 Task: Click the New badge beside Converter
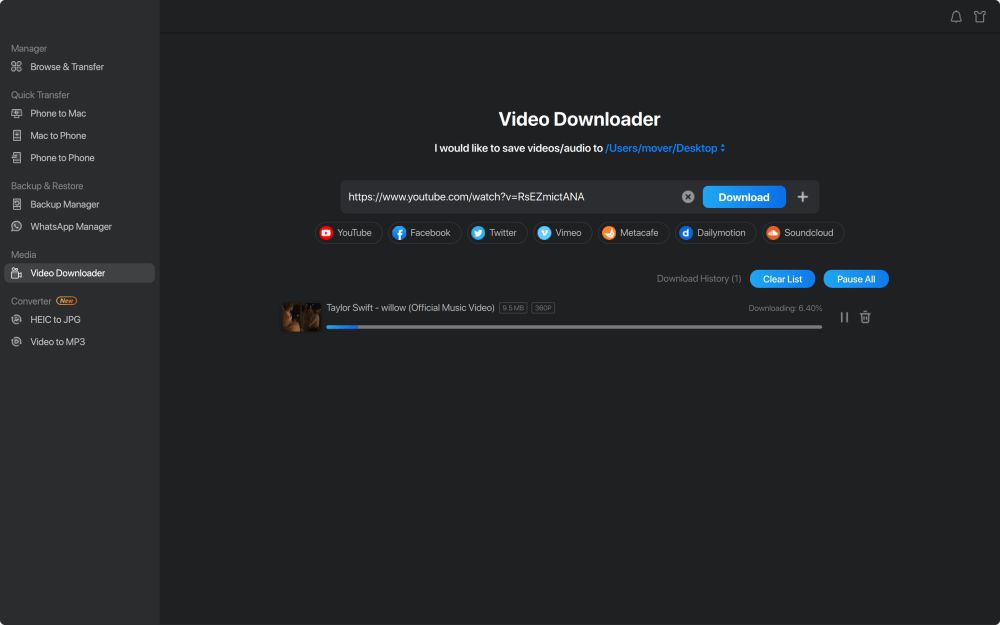[66, 301]
